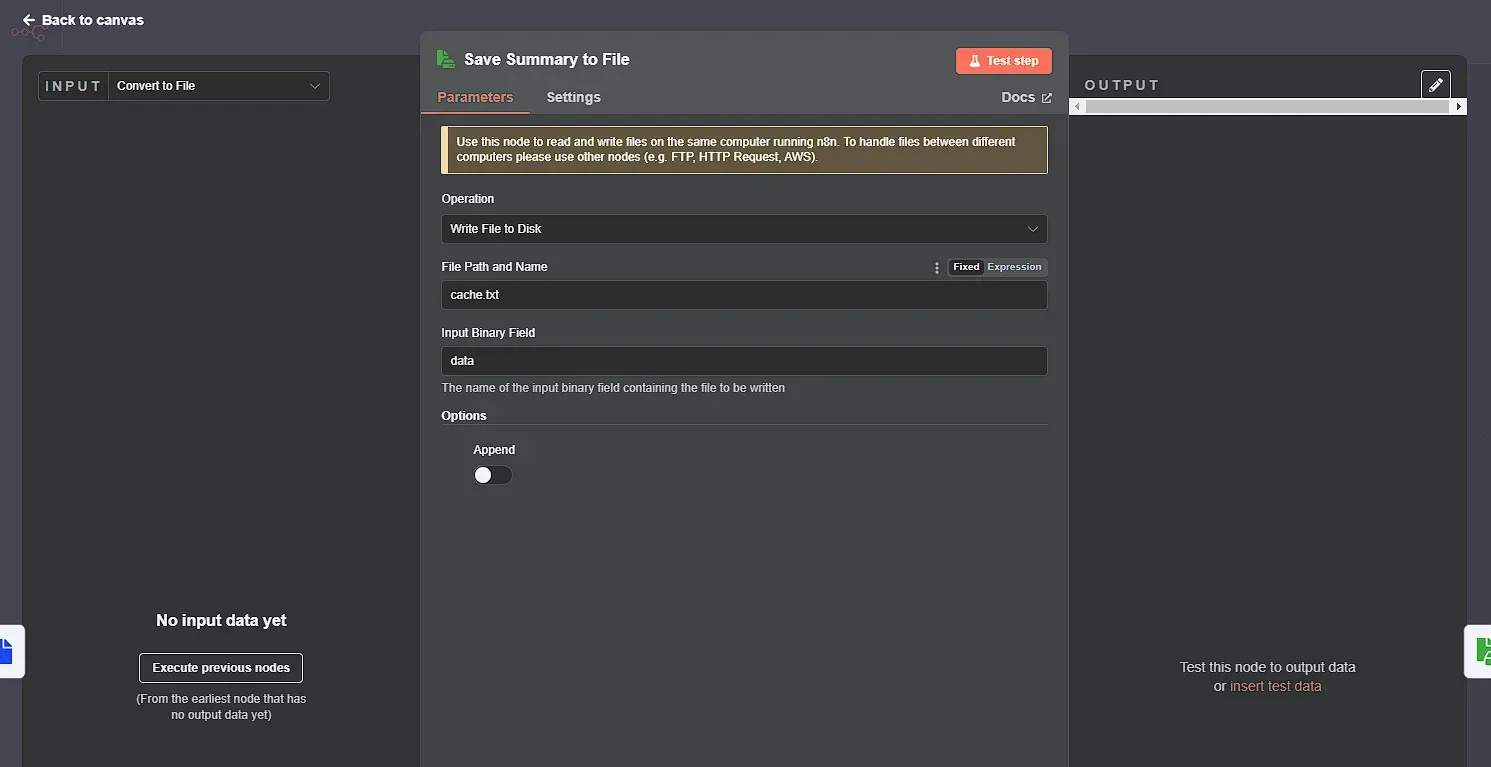Enable the Append option
The image size is (1491, 767).
(492, 475)
